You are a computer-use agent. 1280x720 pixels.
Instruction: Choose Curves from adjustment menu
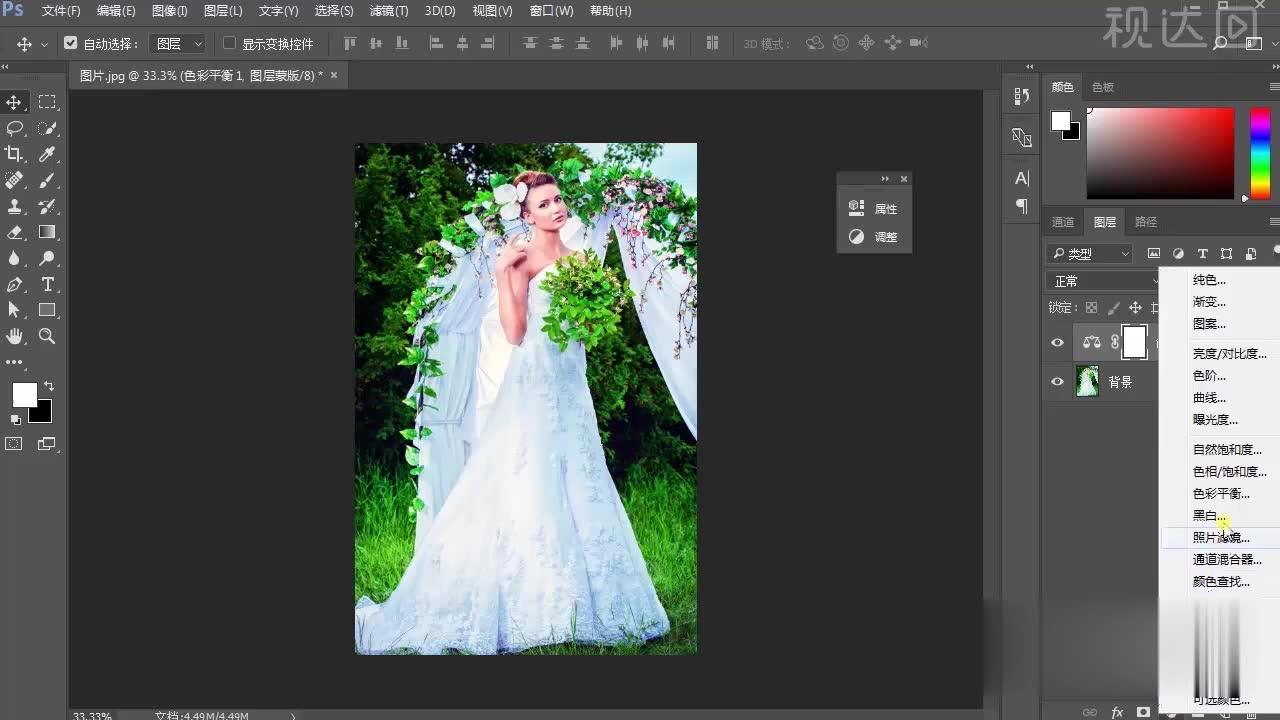pos(1209,398)
